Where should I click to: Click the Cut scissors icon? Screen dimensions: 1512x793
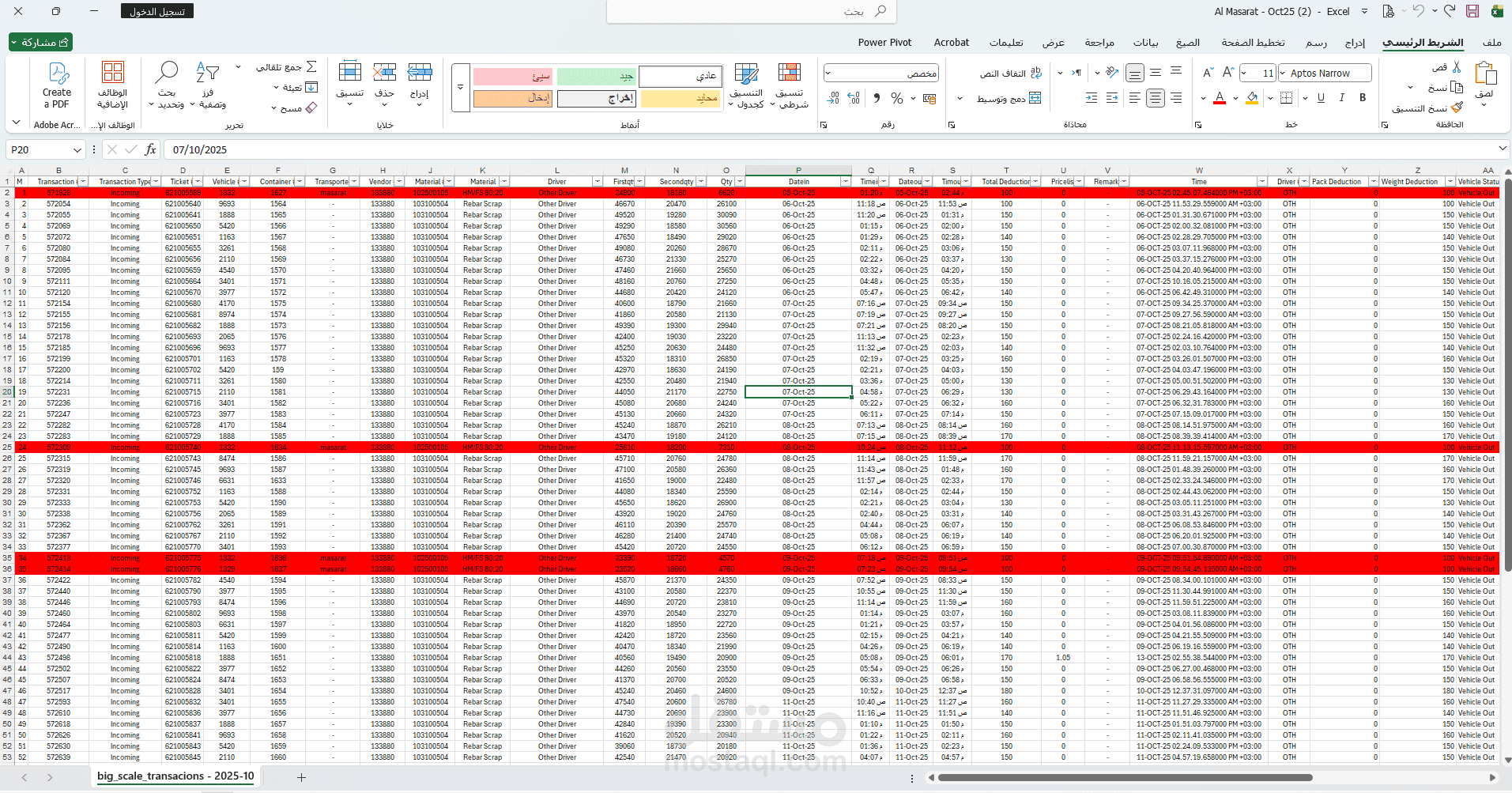(1457, 67)
